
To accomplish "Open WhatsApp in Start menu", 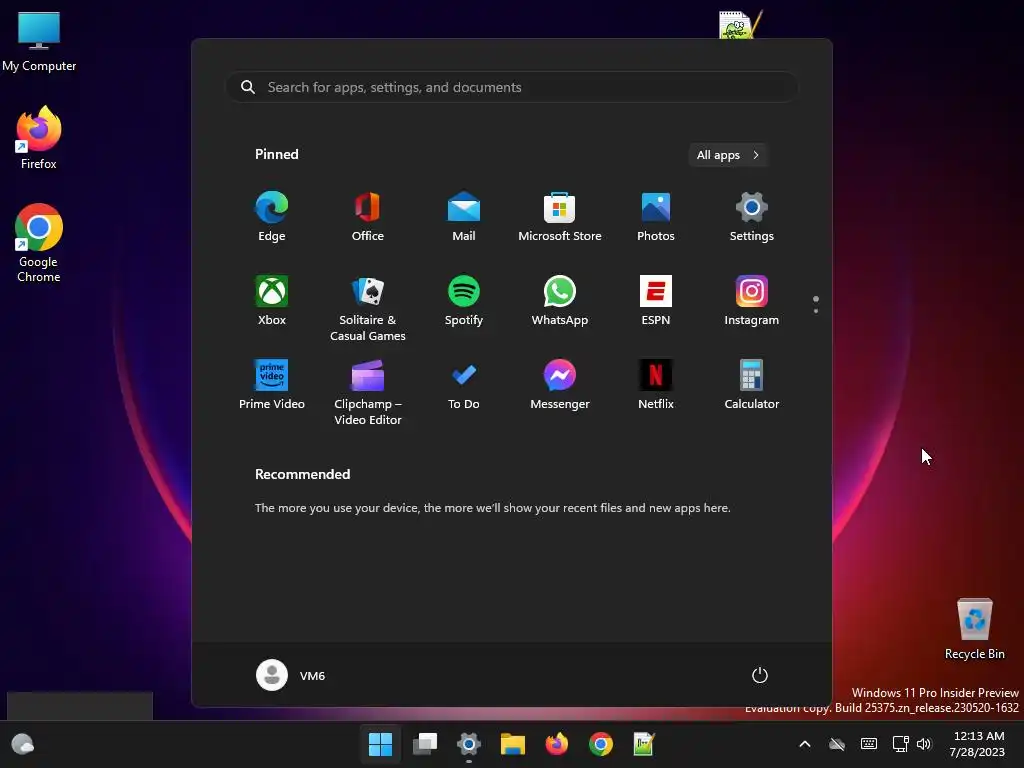I will pos(560,301).
